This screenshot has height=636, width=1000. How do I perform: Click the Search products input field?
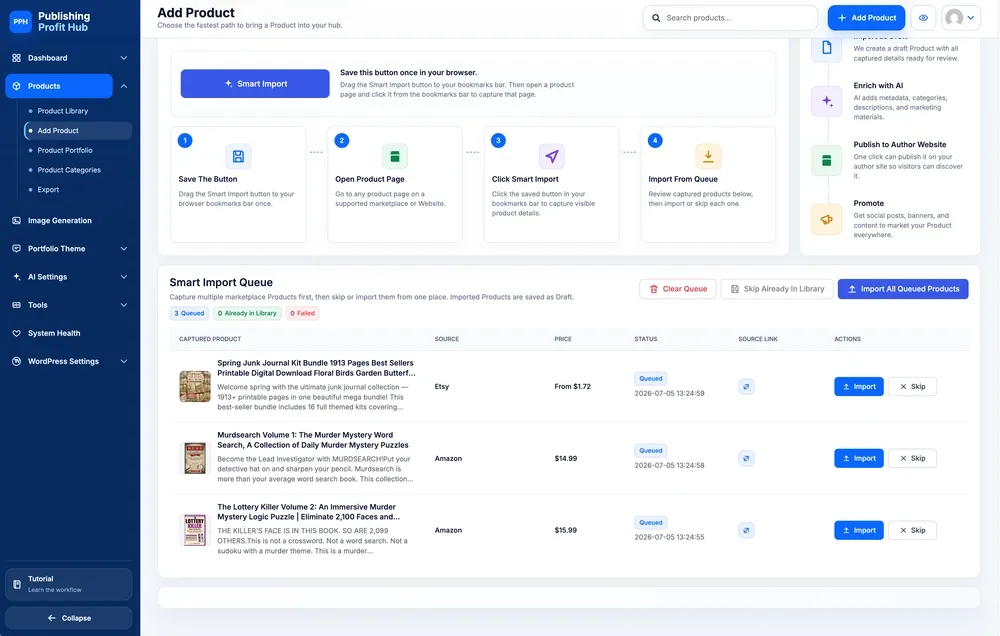click(730, 18)
